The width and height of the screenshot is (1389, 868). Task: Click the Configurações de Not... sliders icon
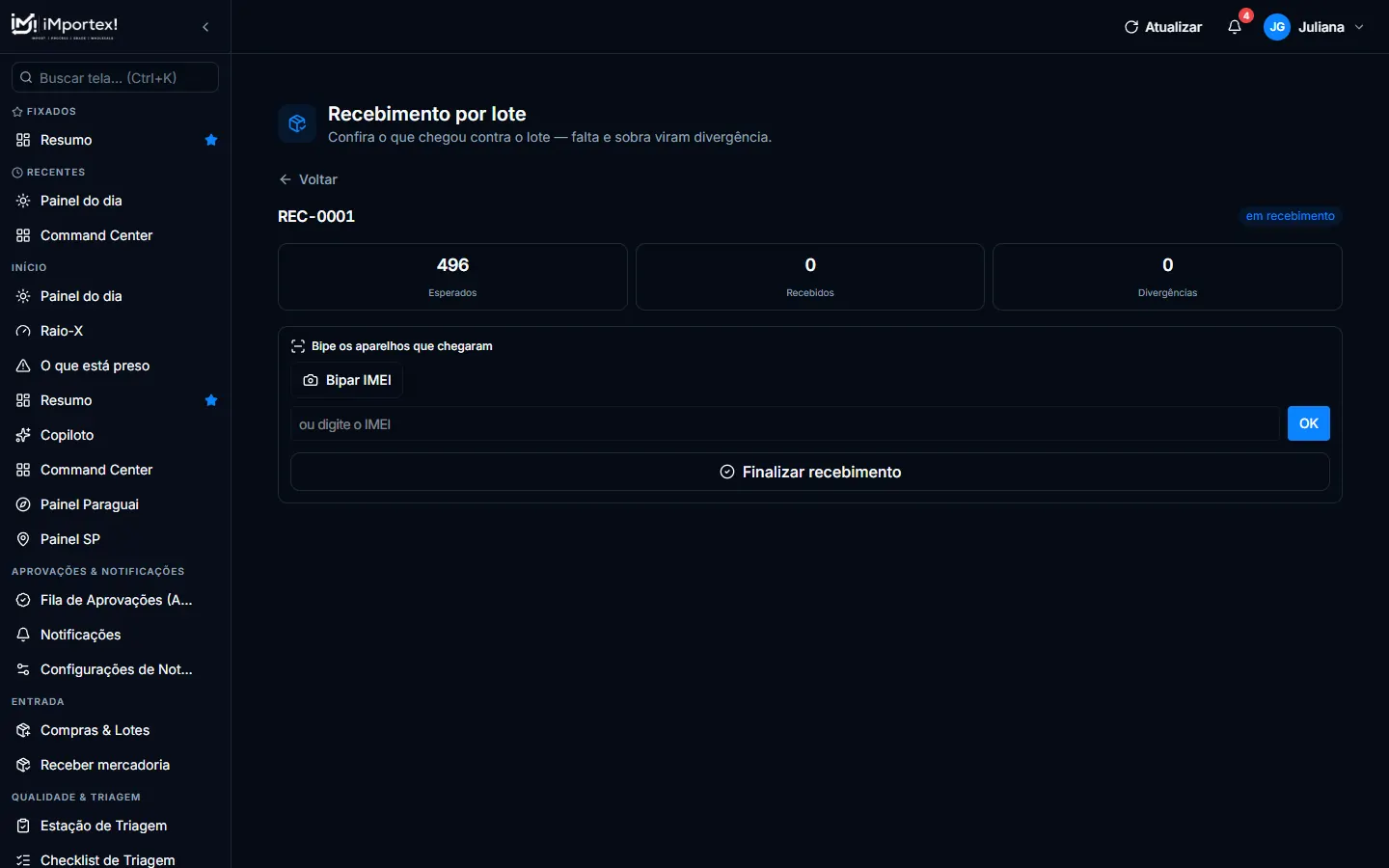(23, 669)
